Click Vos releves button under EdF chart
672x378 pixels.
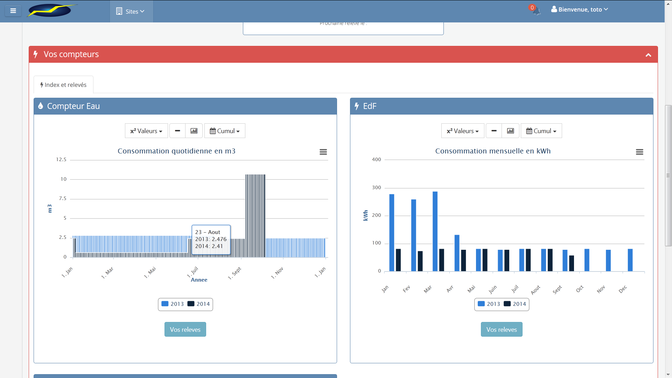pos(501,330)
